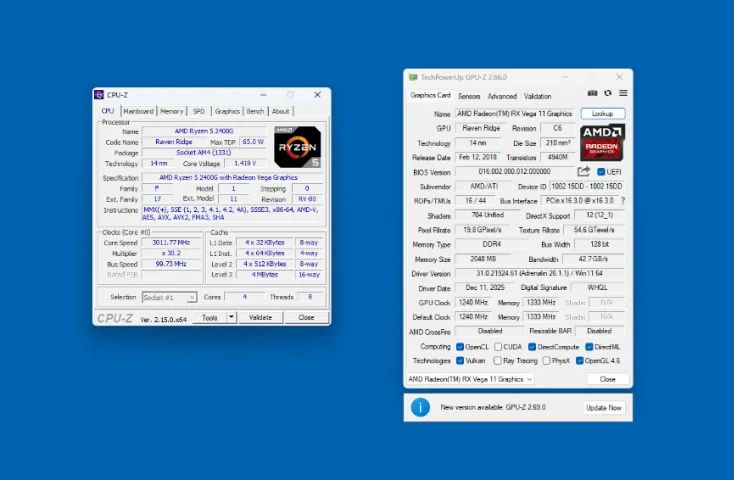The image size is (734, 480).
Task: Toggle the DirectML checkbox
Action: [589, 347]
